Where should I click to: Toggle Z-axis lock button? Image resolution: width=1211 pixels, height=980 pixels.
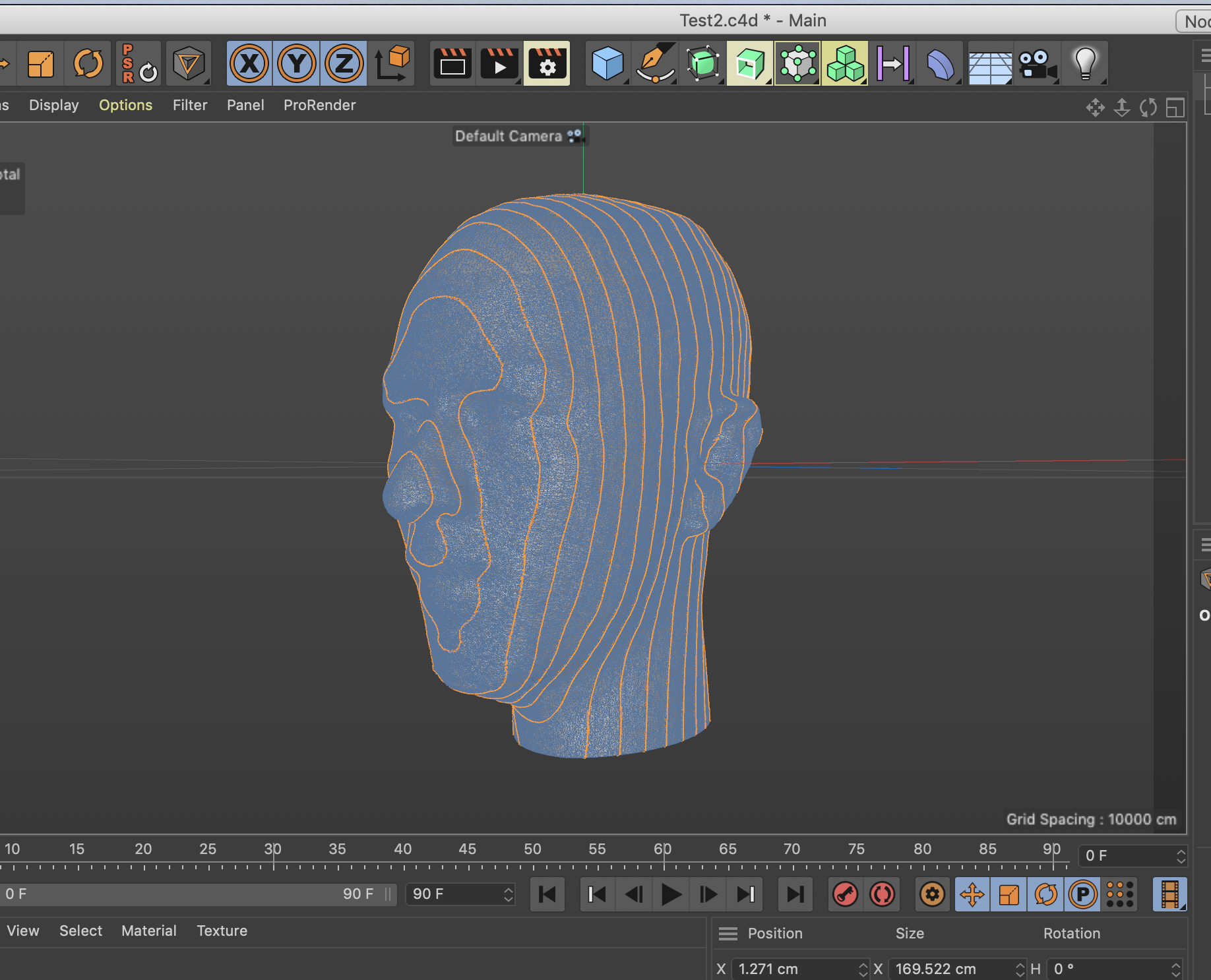coord(344,64)
